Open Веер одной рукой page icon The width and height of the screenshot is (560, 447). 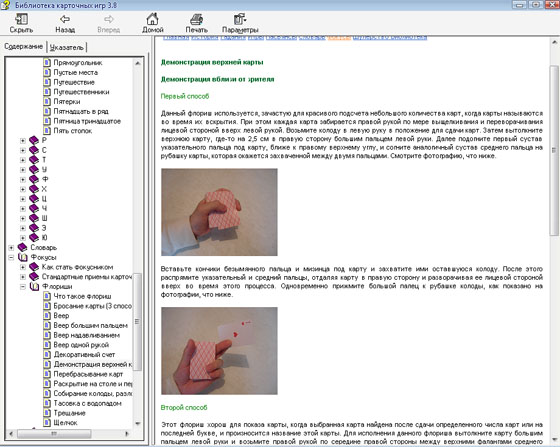(x=47, y=345)
